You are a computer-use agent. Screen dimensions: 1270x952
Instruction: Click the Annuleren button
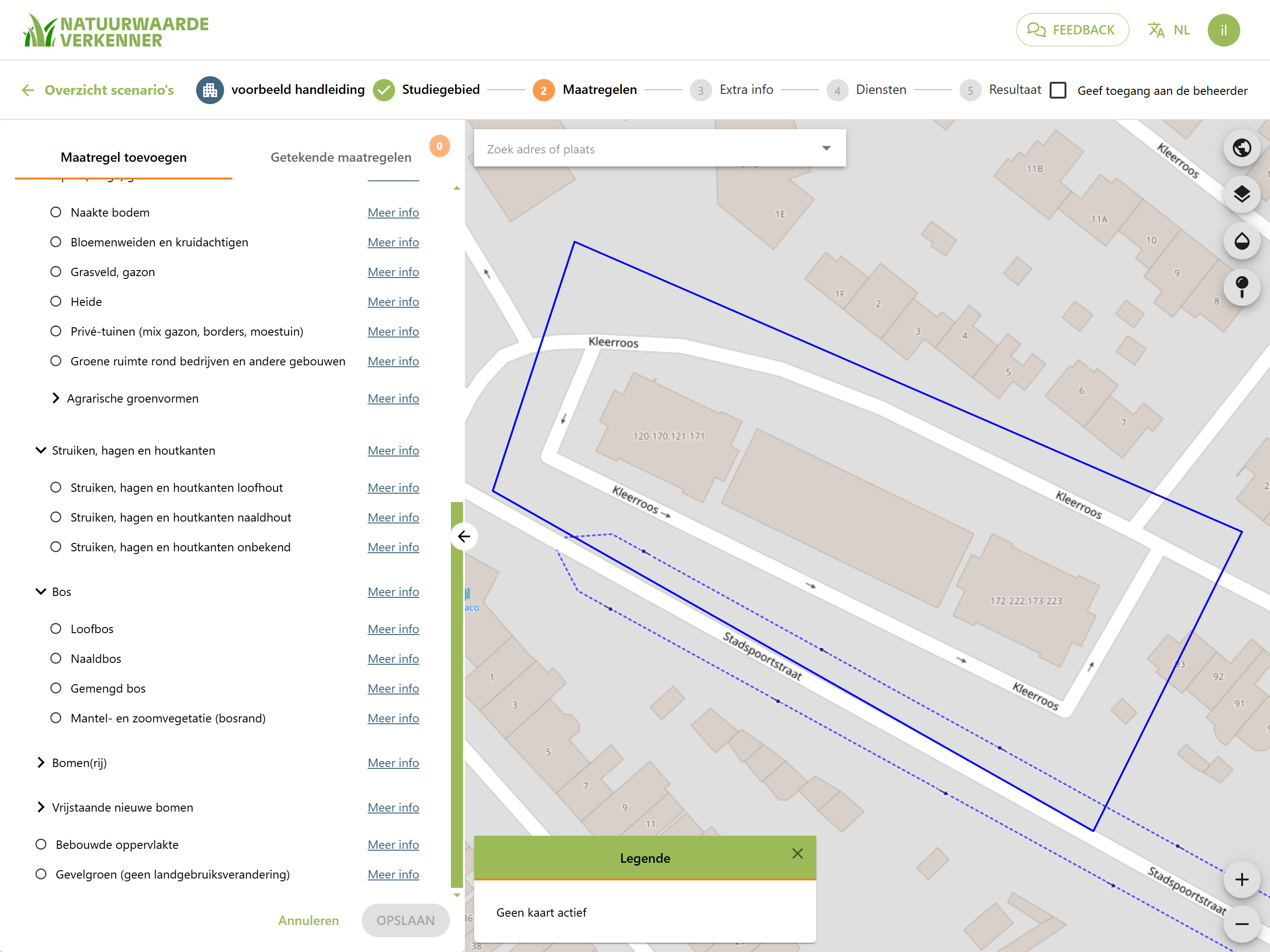[x=308, y=920]
